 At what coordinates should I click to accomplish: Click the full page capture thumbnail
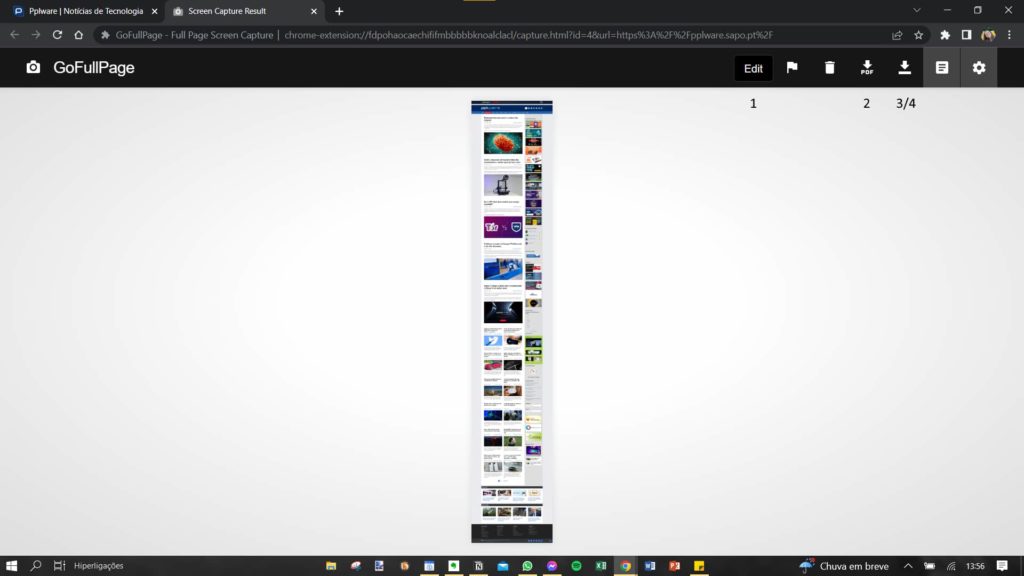tap(511, 320)
